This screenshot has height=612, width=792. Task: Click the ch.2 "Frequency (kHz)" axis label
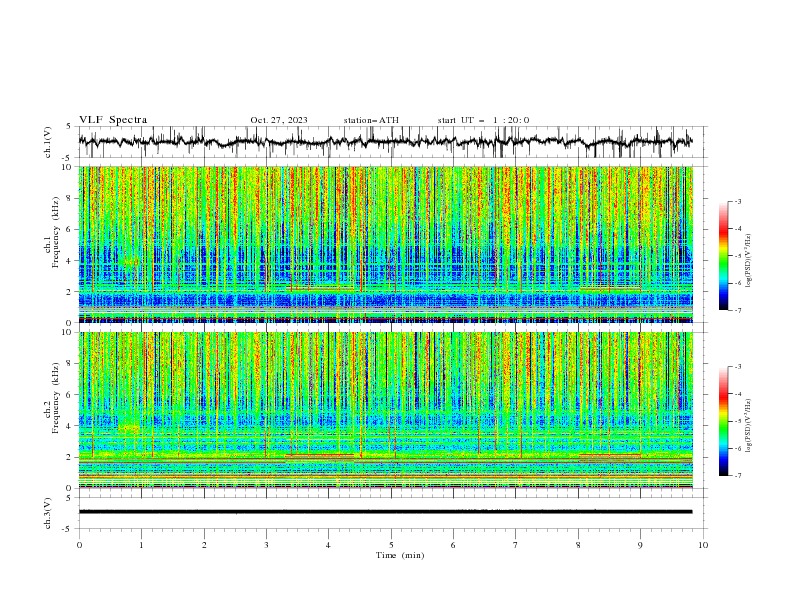[56, 398]
